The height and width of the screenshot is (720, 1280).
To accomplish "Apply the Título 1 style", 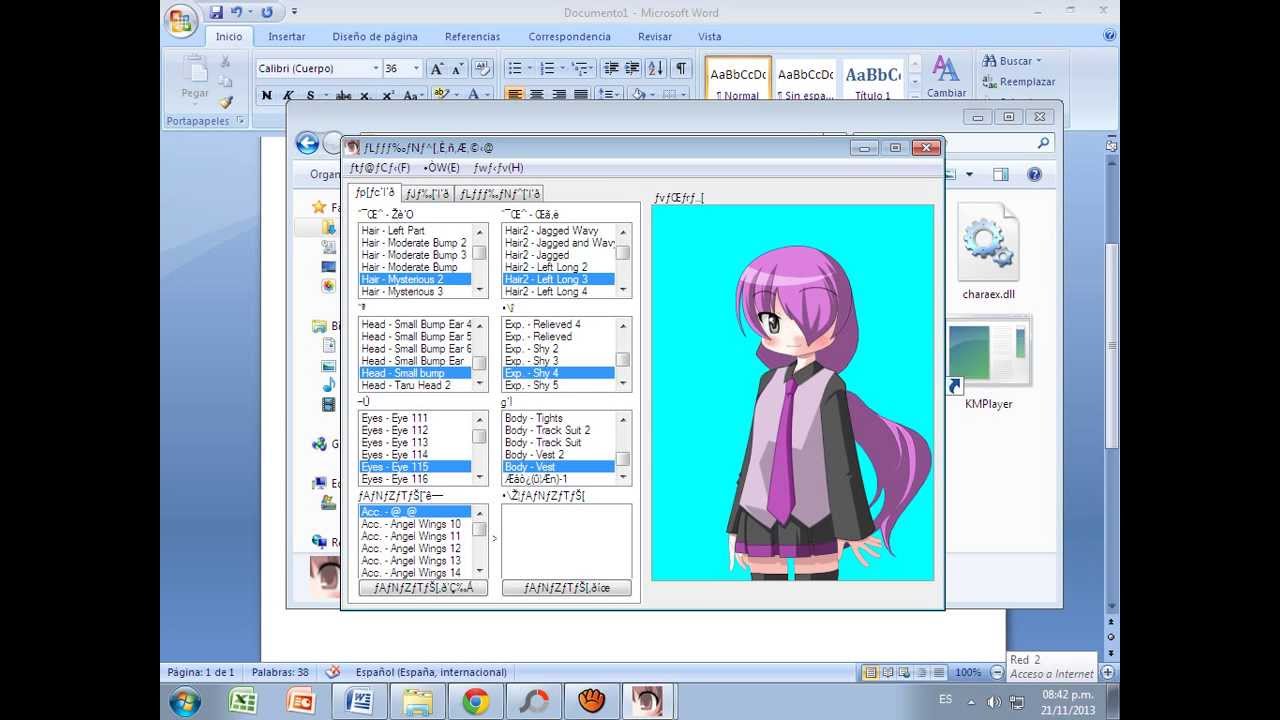I will pyautogui.click(x=873, y=79).
